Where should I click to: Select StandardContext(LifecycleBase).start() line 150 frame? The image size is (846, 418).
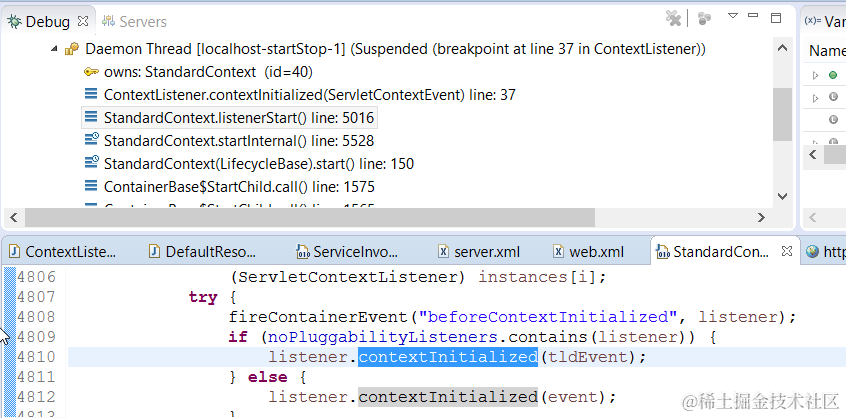click(259, 163)
